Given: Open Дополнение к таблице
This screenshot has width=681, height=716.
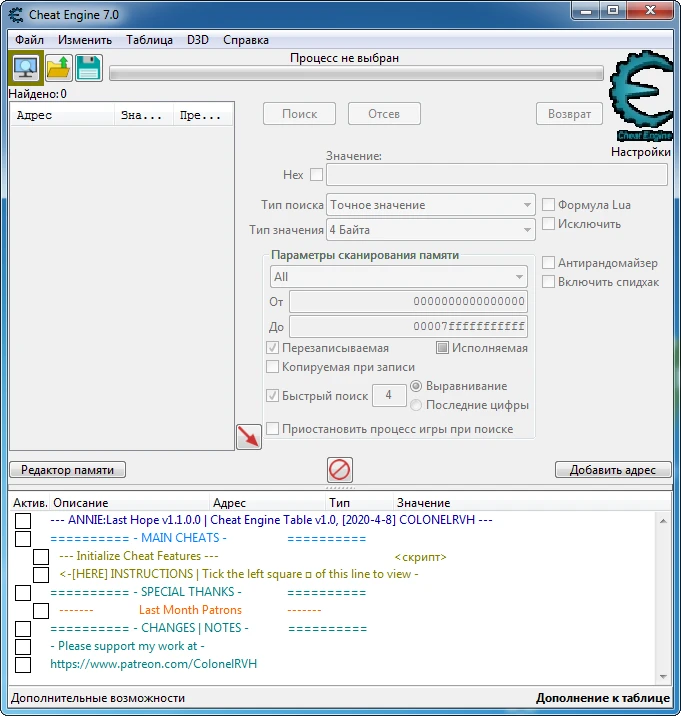Looking at the screenshot, I should pos(603,698).
